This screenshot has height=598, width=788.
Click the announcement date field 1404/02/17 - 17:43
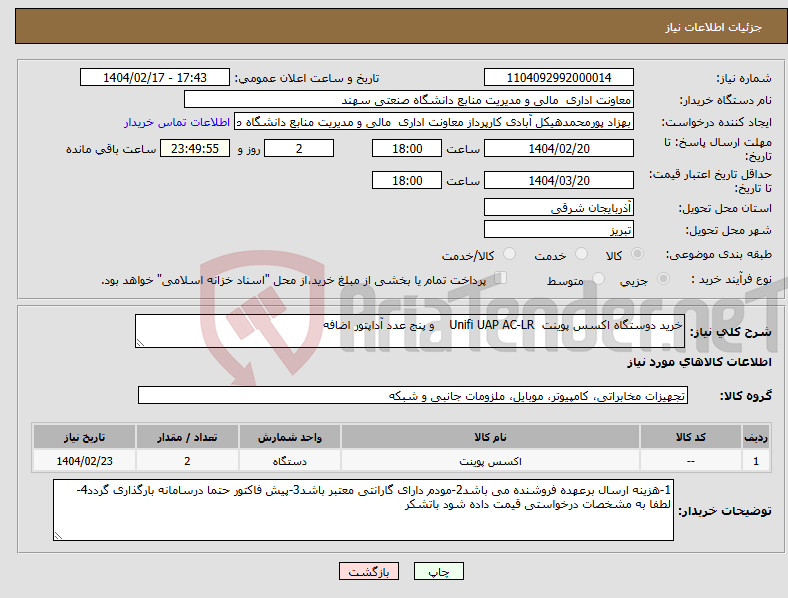tap(155, 77)
